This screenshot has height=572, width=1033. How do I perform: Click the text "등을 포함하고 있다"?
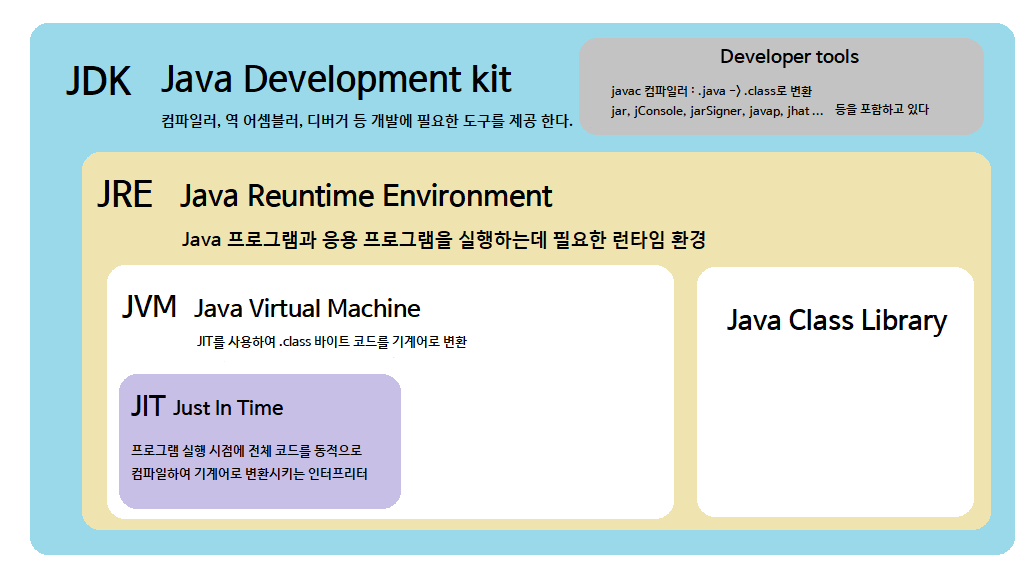coord(882,109)
